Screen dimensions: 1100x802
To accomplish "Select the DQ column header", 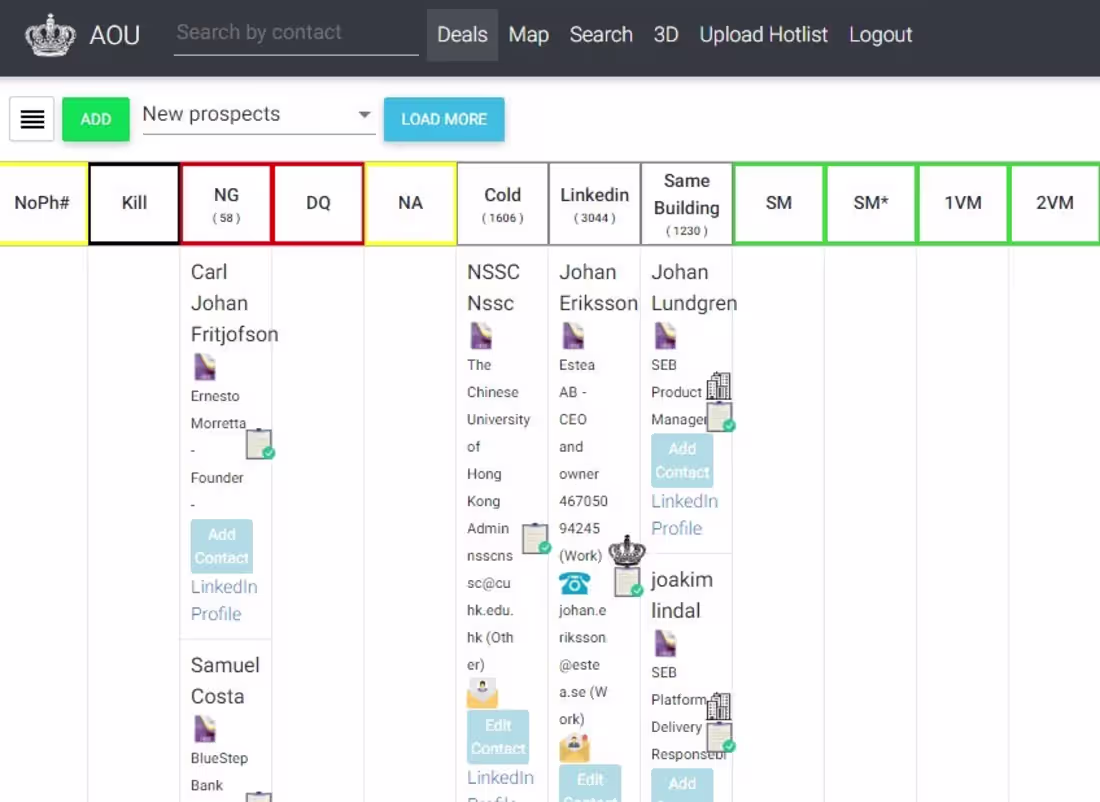I will point(318,203).
